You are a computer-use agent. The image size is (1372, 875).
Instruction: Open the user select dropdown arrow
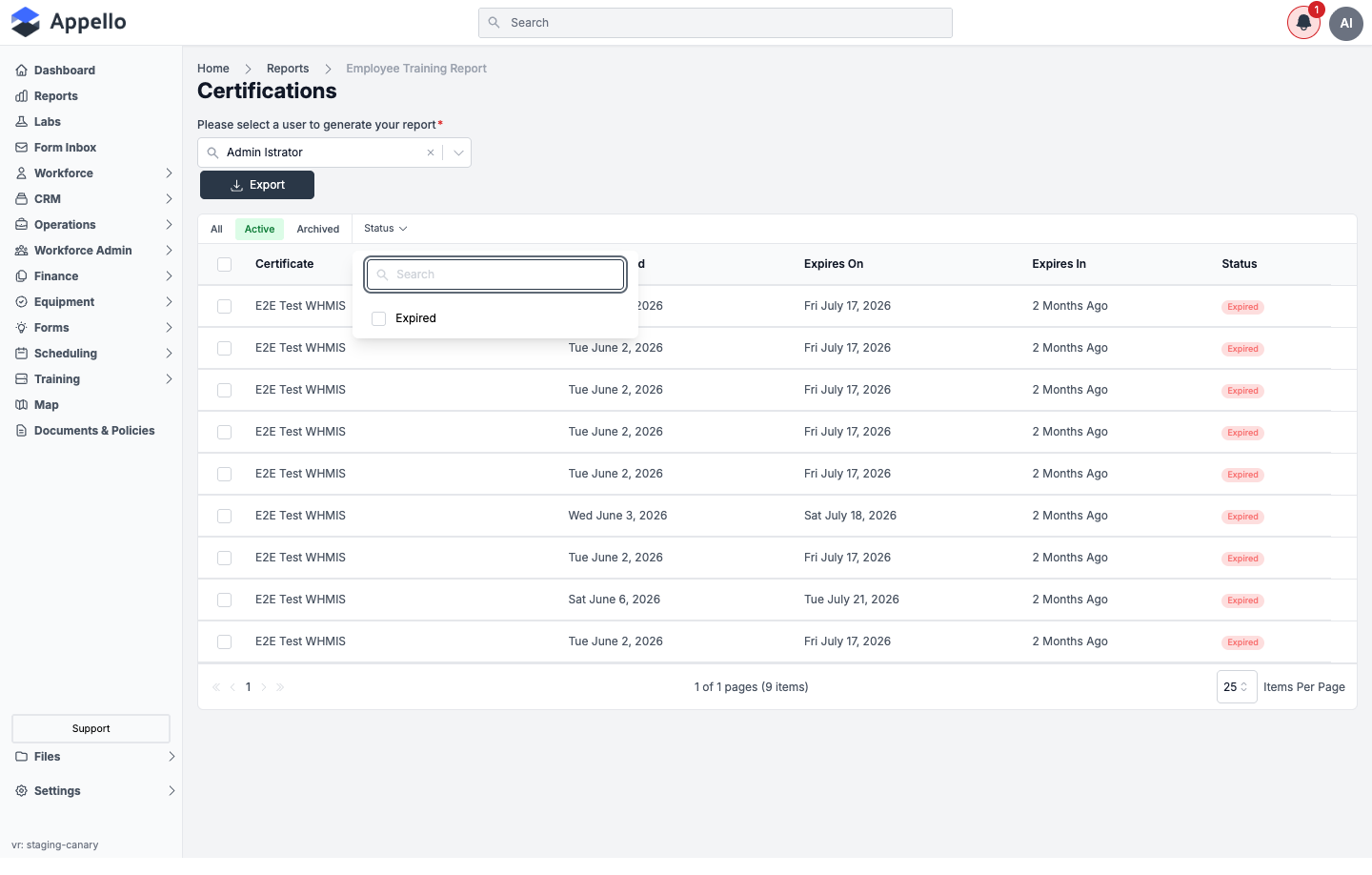458,153
